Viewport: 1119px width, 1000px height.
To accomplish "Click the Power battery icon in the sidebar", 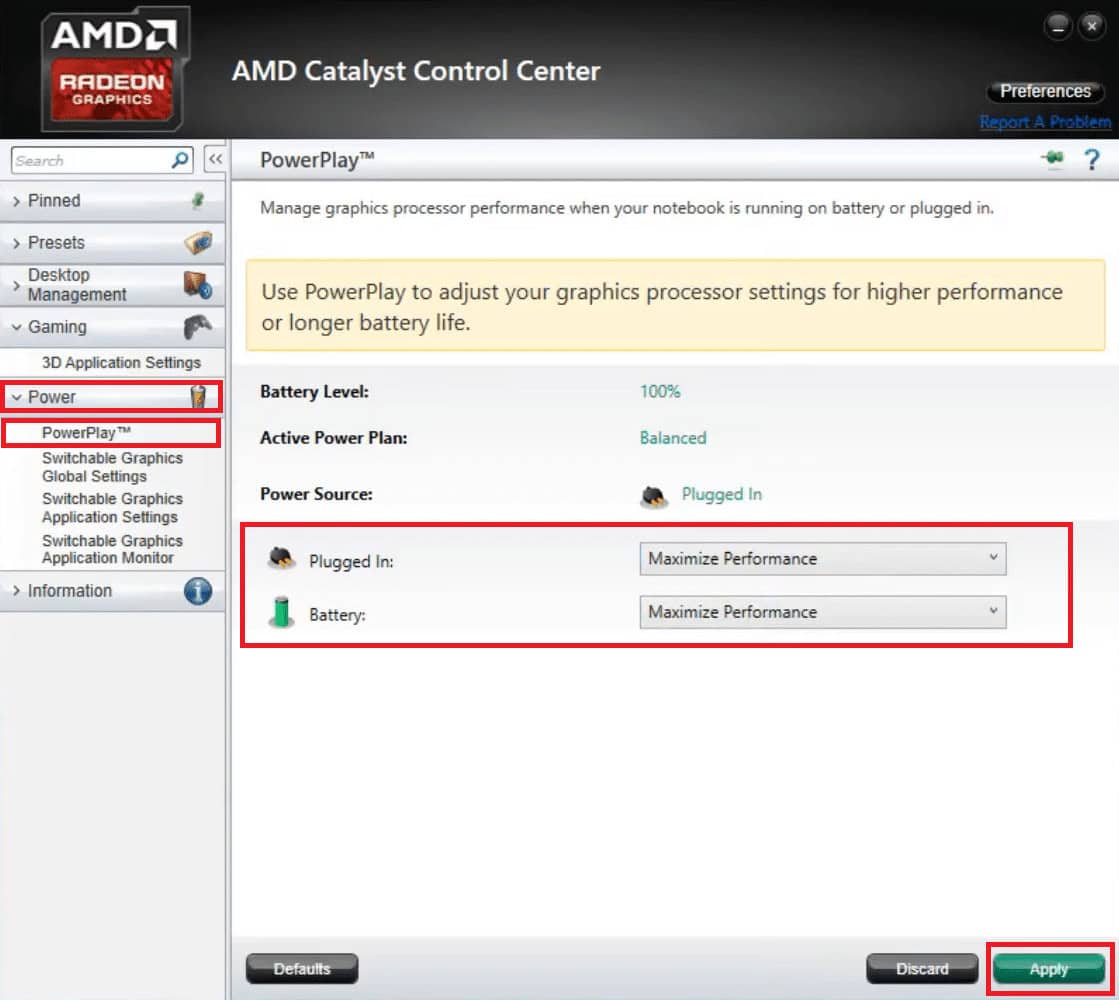I will (198, 396).
